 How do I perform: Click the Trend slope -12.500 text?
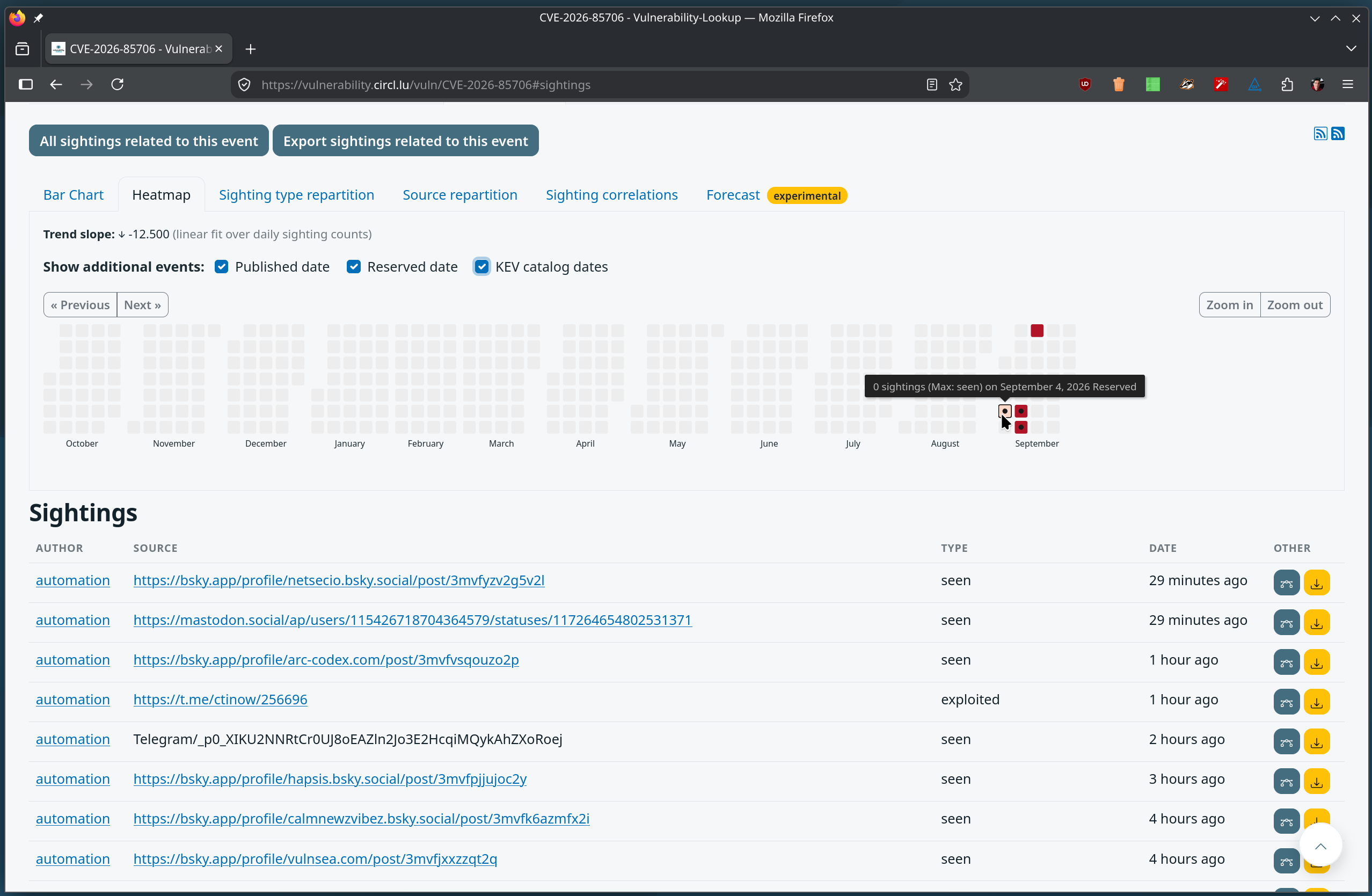pos(106,234)
